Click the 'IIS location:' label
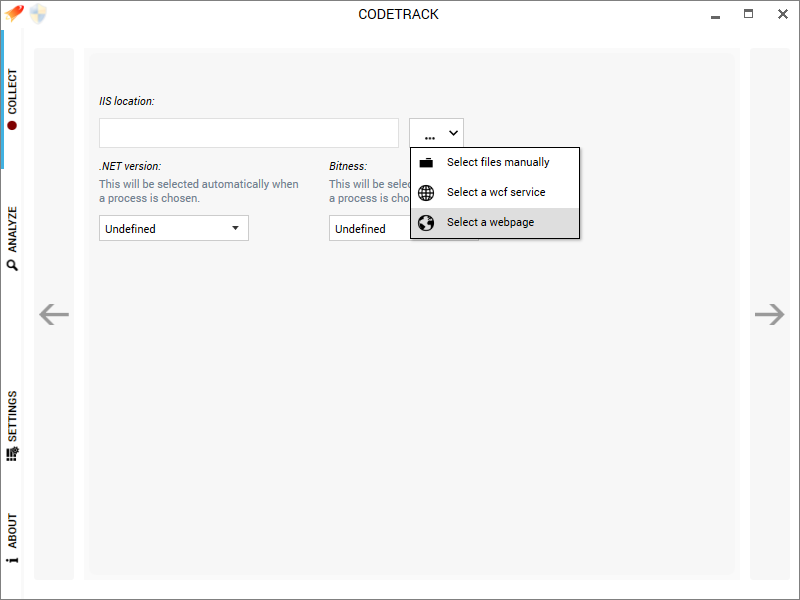 [127, 101]
